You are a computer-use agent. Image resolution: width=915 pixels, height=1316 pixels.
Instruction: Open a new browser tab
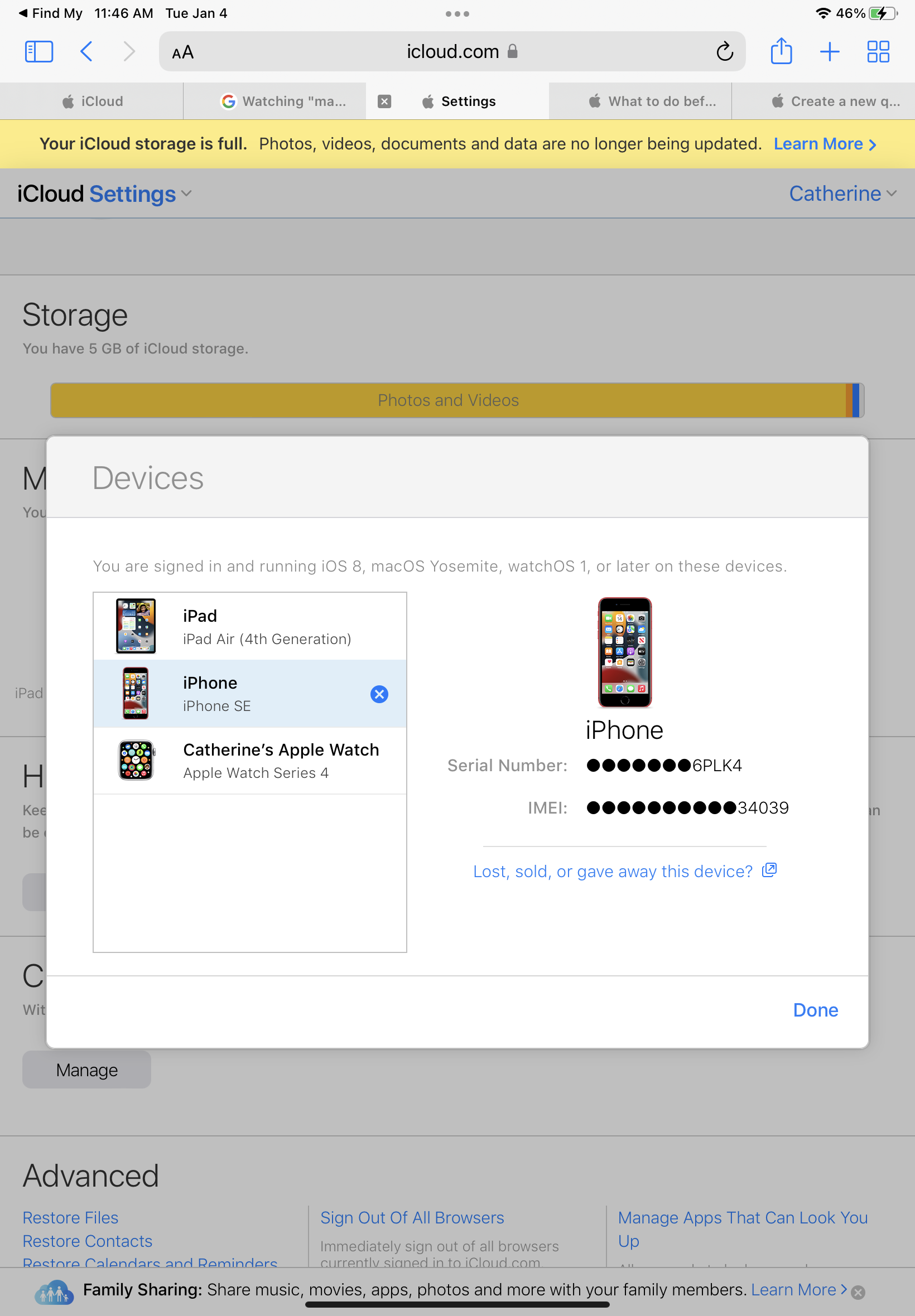pyautogui.click(x=830, y=51)
